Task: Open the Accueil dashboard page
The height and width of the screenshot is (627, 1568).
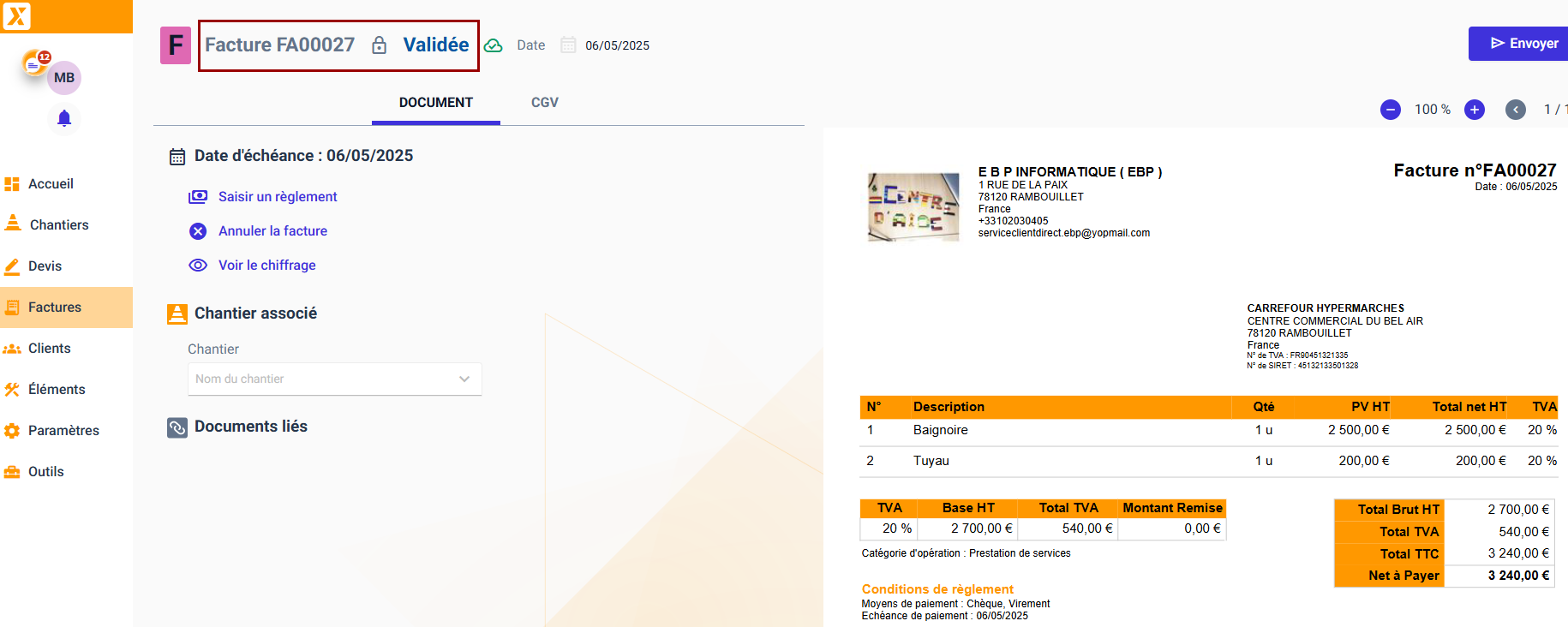Action: [51, 184]
